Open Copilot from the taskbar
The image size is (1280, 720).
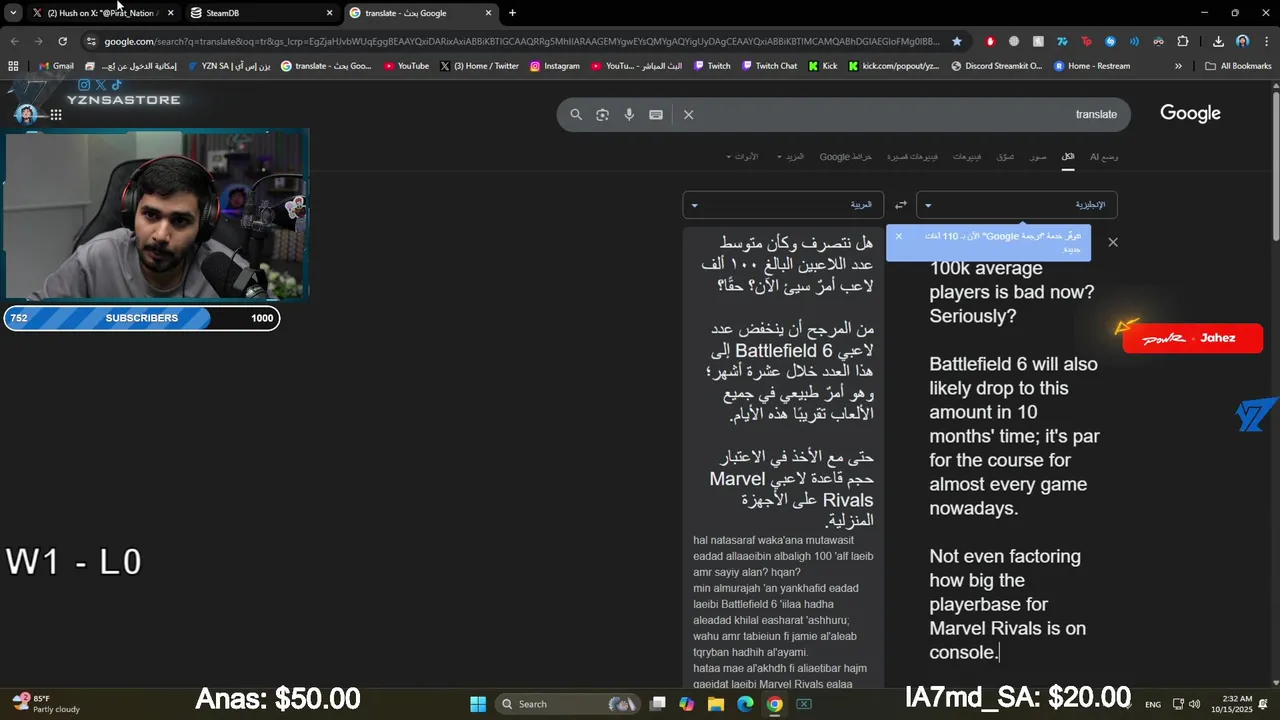[686, 704]
